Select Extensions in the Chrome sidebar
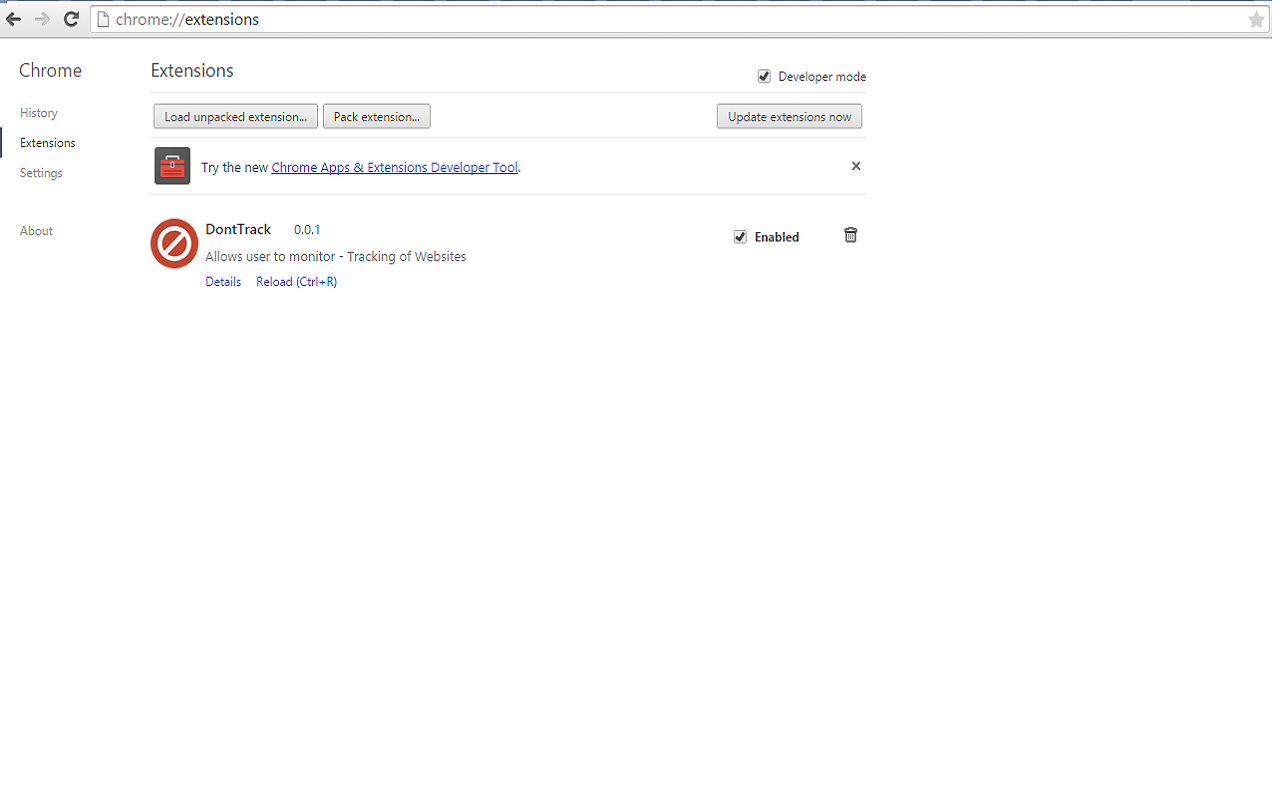Screen dimensions: 1280x800 point(48,143)
